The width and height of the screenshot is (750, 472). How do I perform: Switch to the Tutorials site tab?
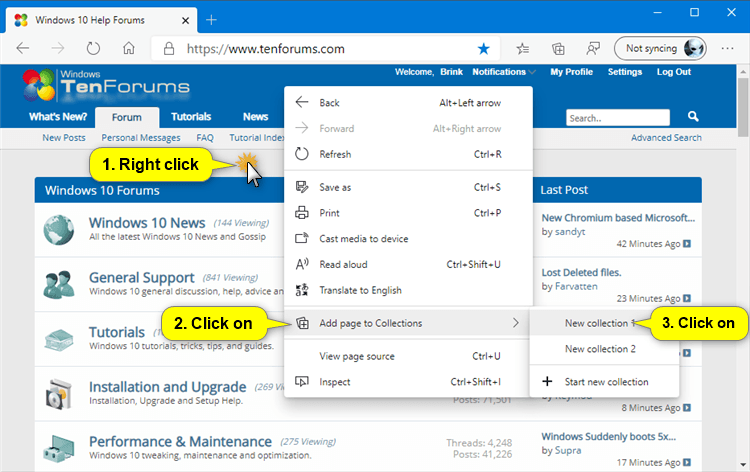tap(191, 117)
